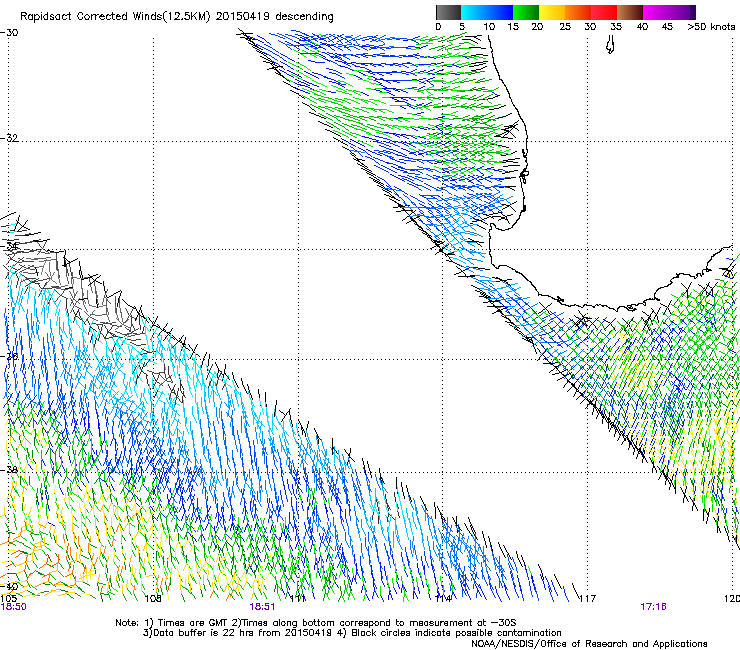This screenshot has height=650, width=740.
Task: Click the "Data buffer is 22 hrs" note
Action: point(352,633)
